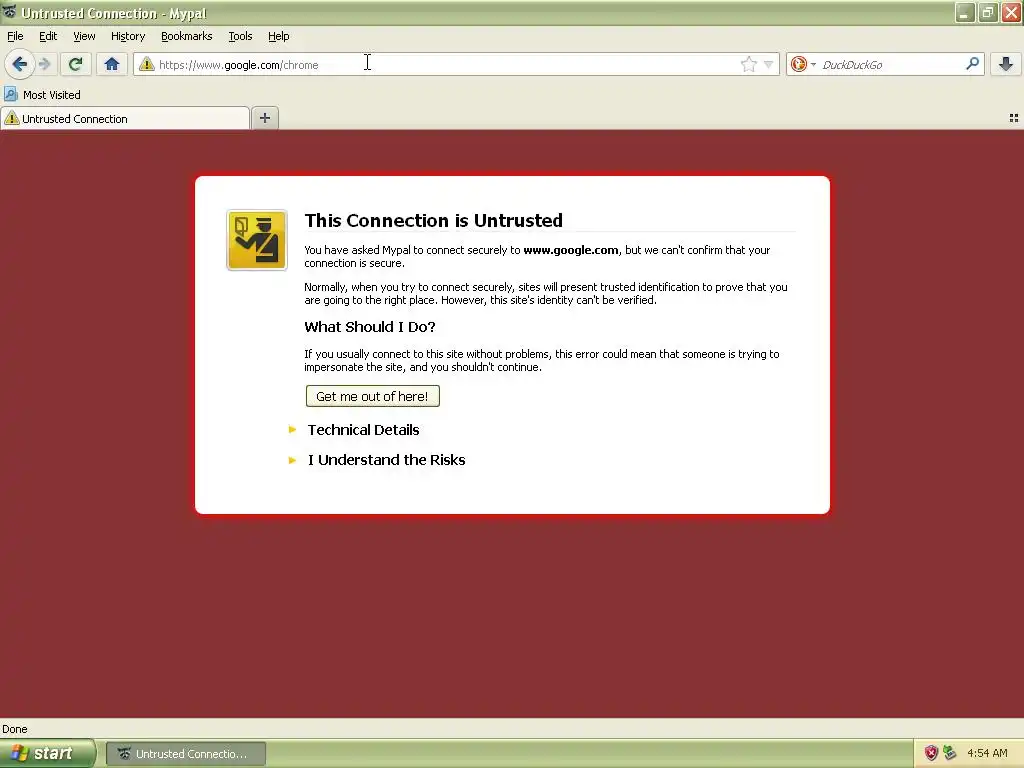This screenshot has width=1024, height=768.
Task: Show all tabs via the grid icon
Action: coord(1014,118)
